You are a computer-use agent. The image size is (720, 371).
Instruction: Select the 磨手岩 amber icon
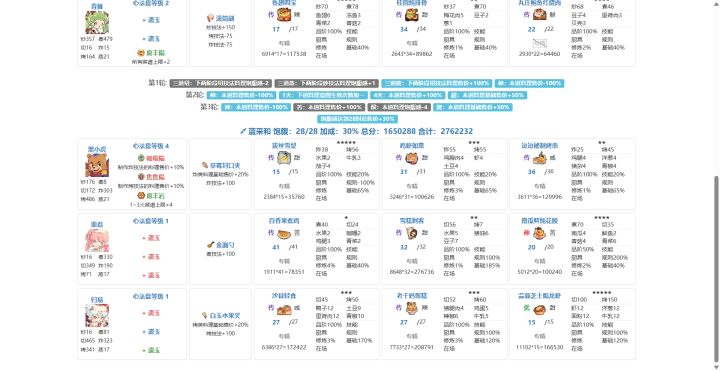tap(142, 196)
